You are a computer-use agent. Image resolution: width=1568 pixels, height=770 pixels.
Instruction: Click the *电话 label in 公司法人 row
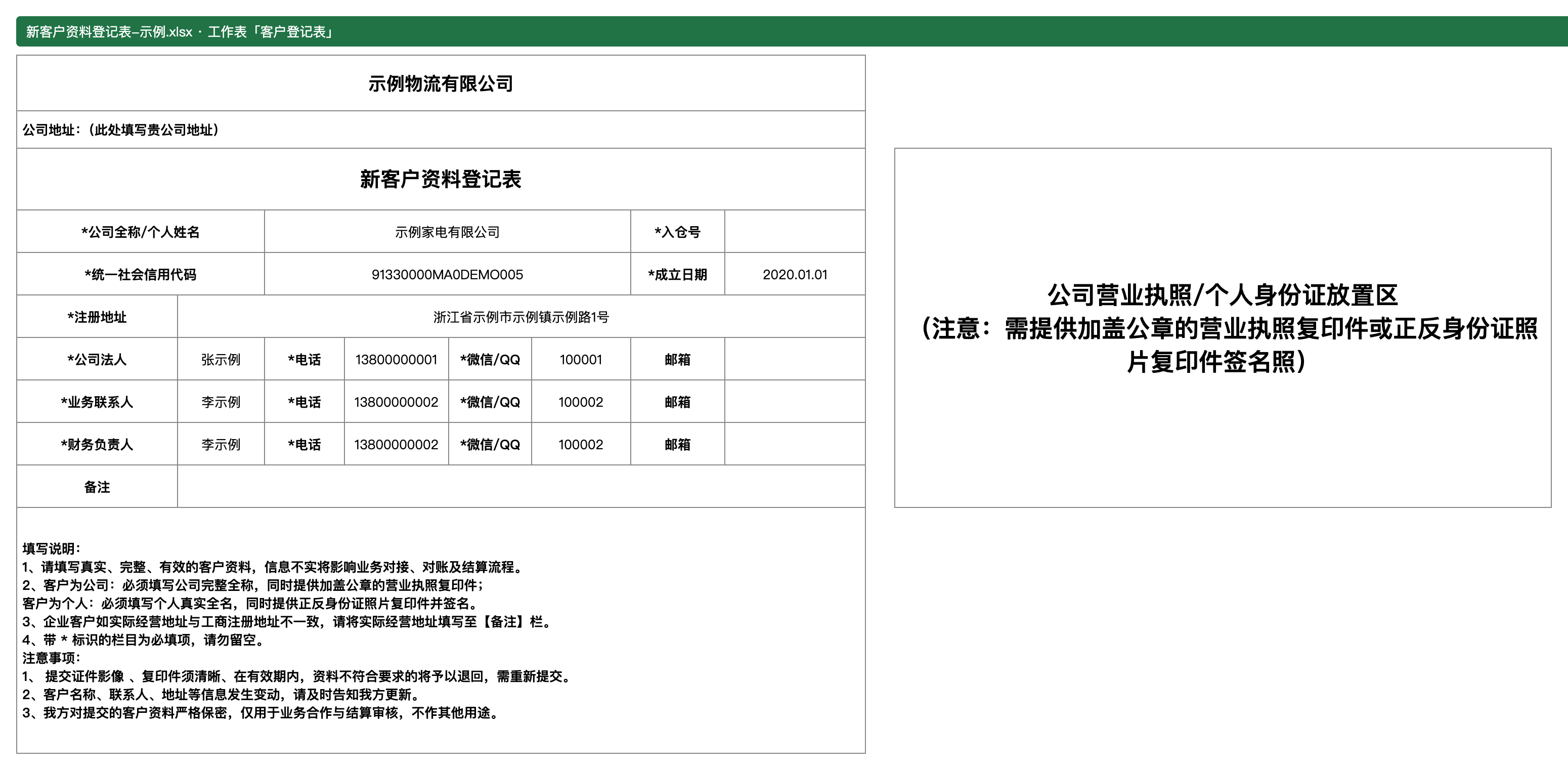pos(304,360)
